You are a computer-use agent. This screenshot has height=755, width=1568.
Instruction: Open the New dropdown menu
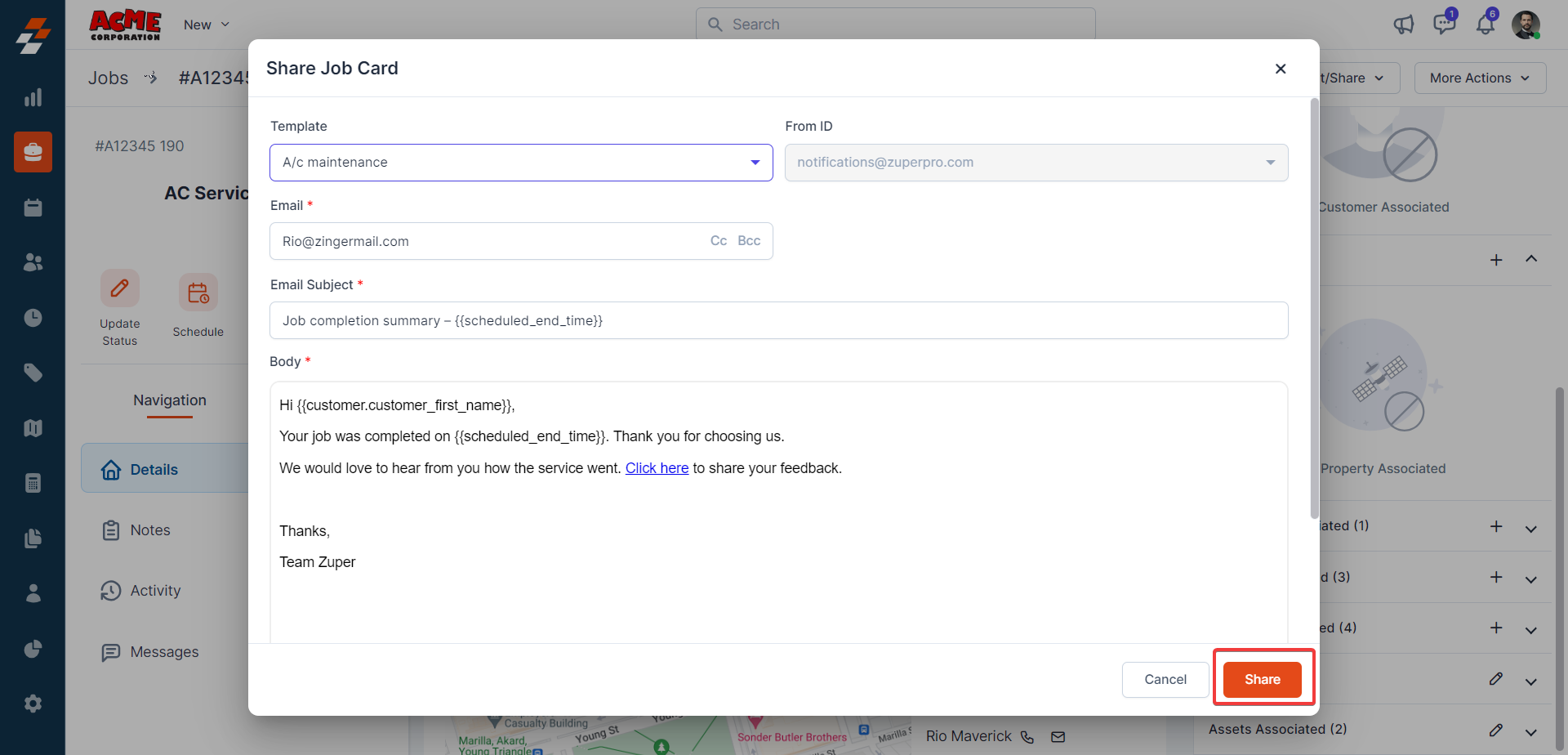click(206, 25)
